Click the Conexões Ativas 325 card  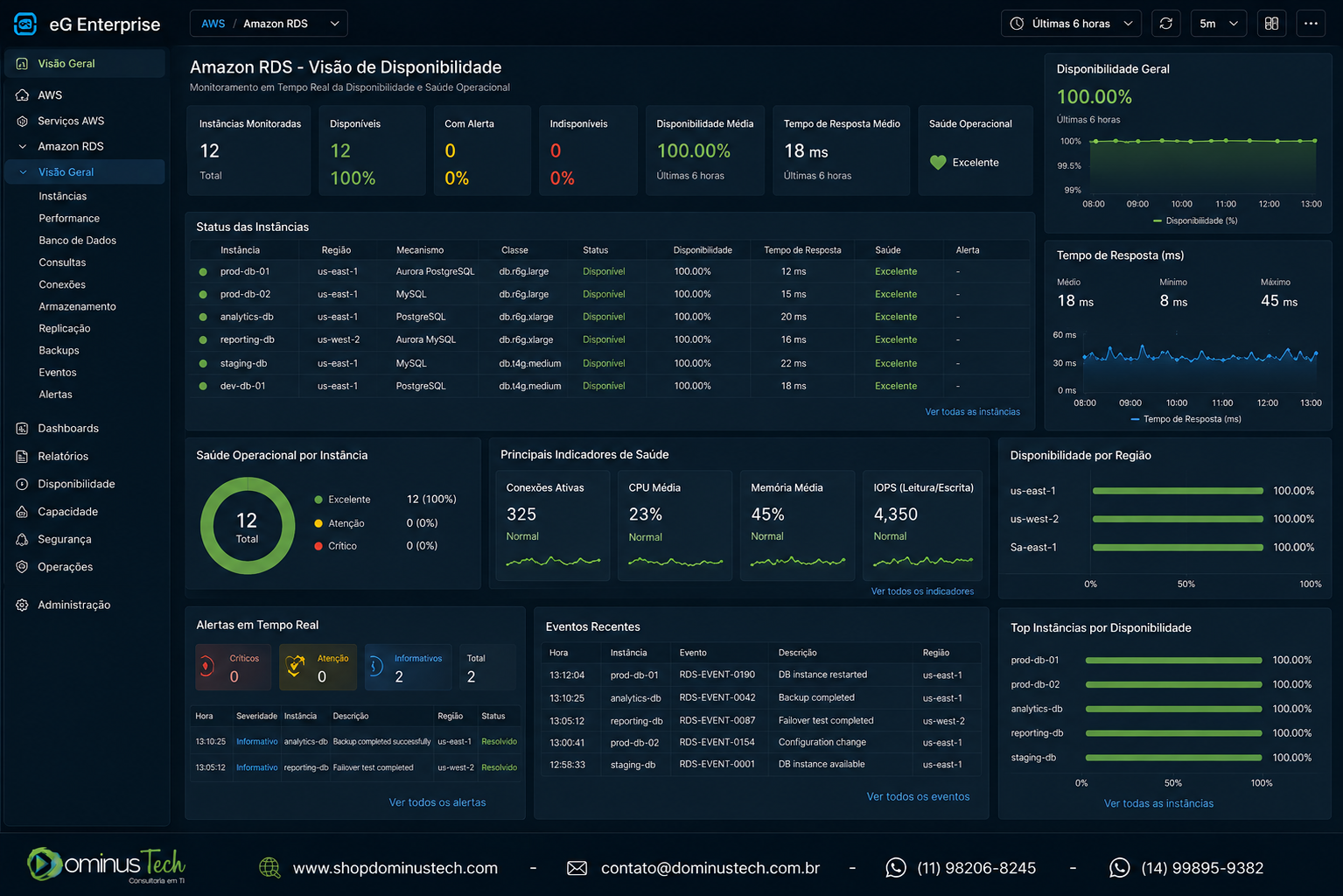(x=553, y=526)
